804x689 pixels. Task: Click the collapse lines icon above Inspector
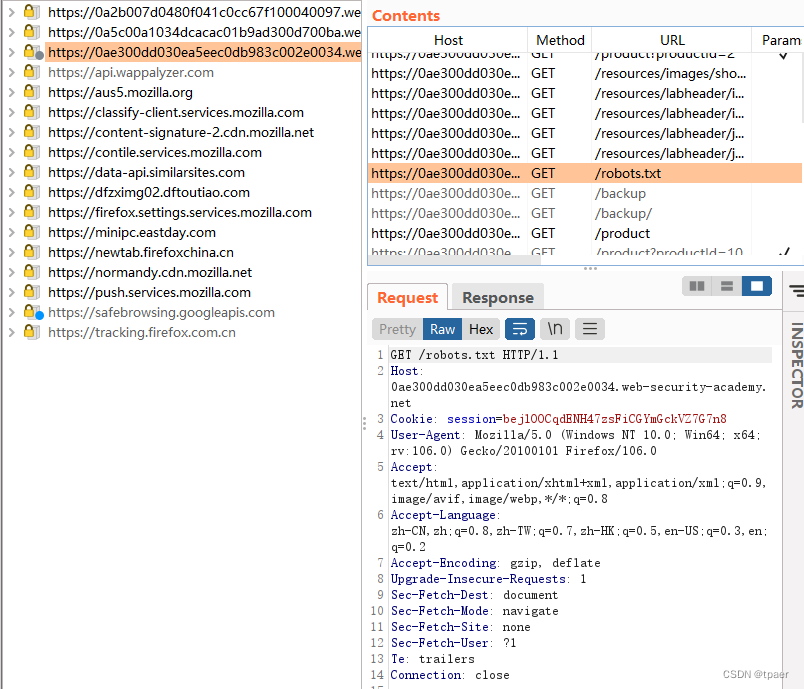[x=796, y=291]
